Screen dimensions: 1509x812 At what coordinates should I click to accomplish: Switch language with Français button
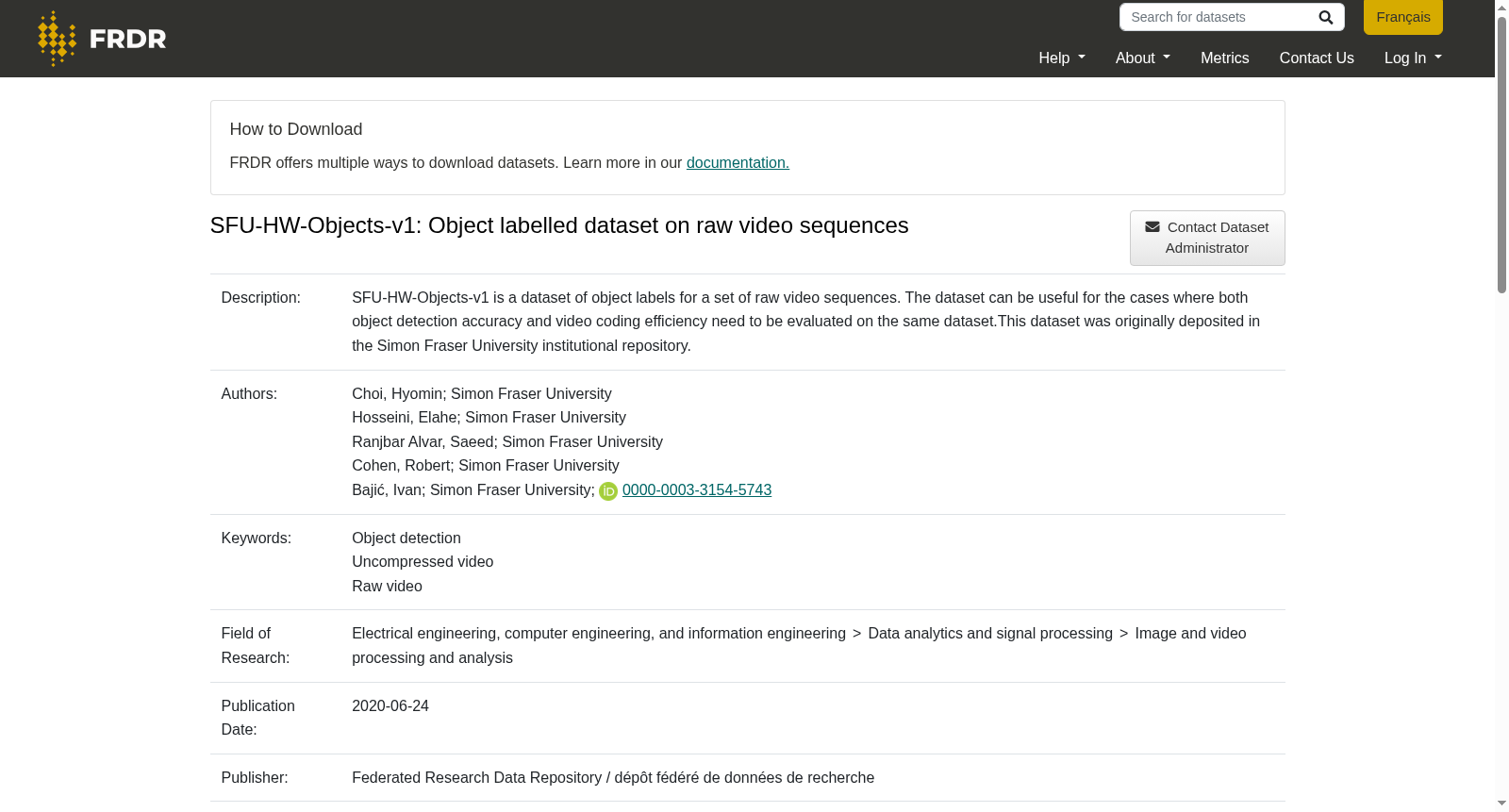pos(1403,17)
